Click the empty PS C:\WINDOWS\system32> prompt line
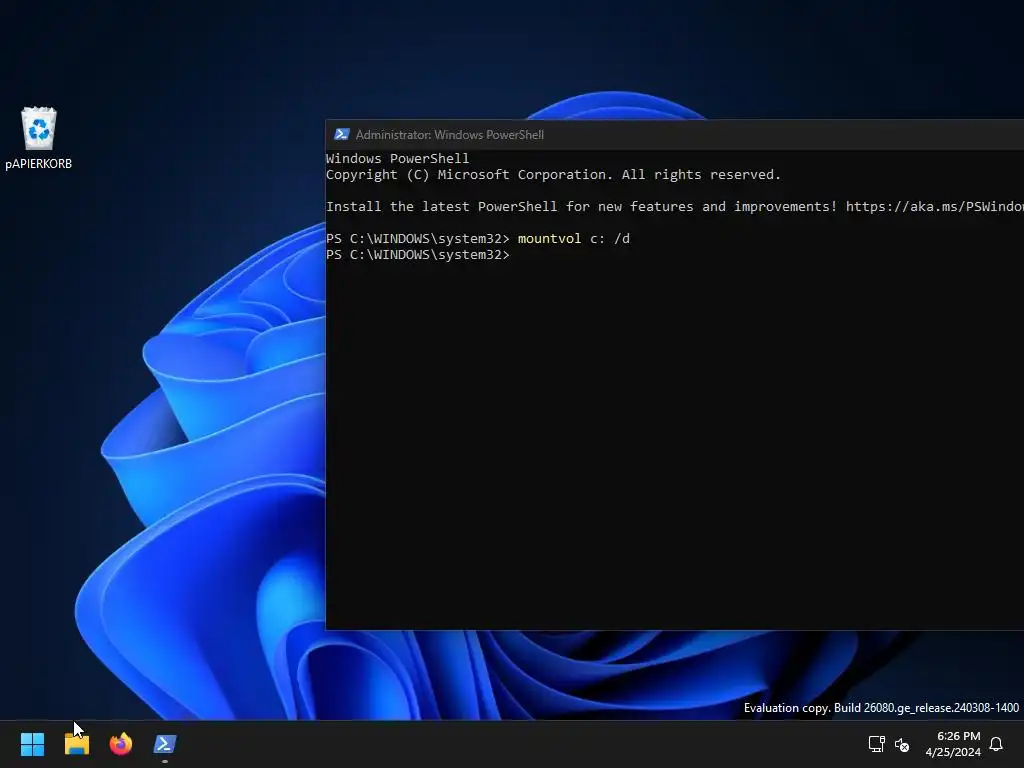Image resolution: width=1024 pixels, height=768 pixels. click(x=418, y=255)
